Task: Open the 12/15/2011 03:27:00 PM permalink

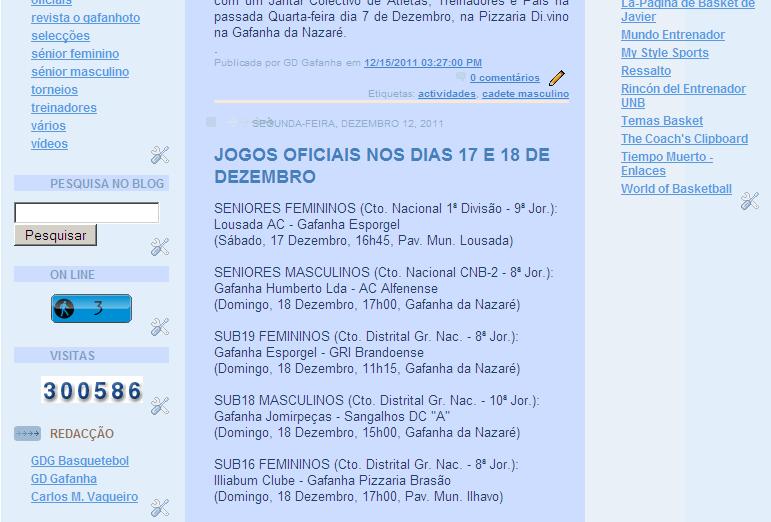Action: [423, 63]
